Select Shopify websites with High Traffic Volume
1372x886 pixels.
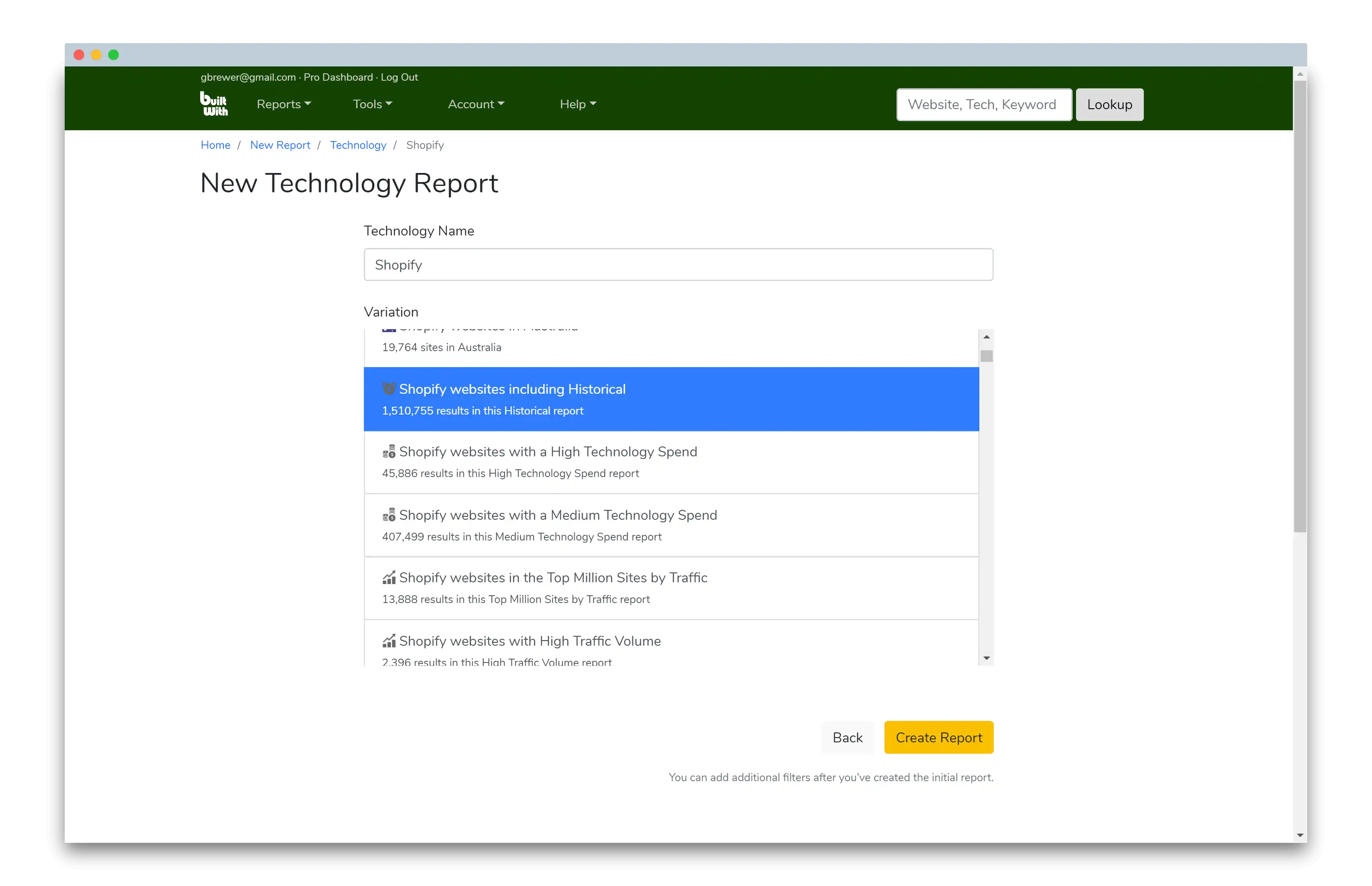(x=671, y=643)
